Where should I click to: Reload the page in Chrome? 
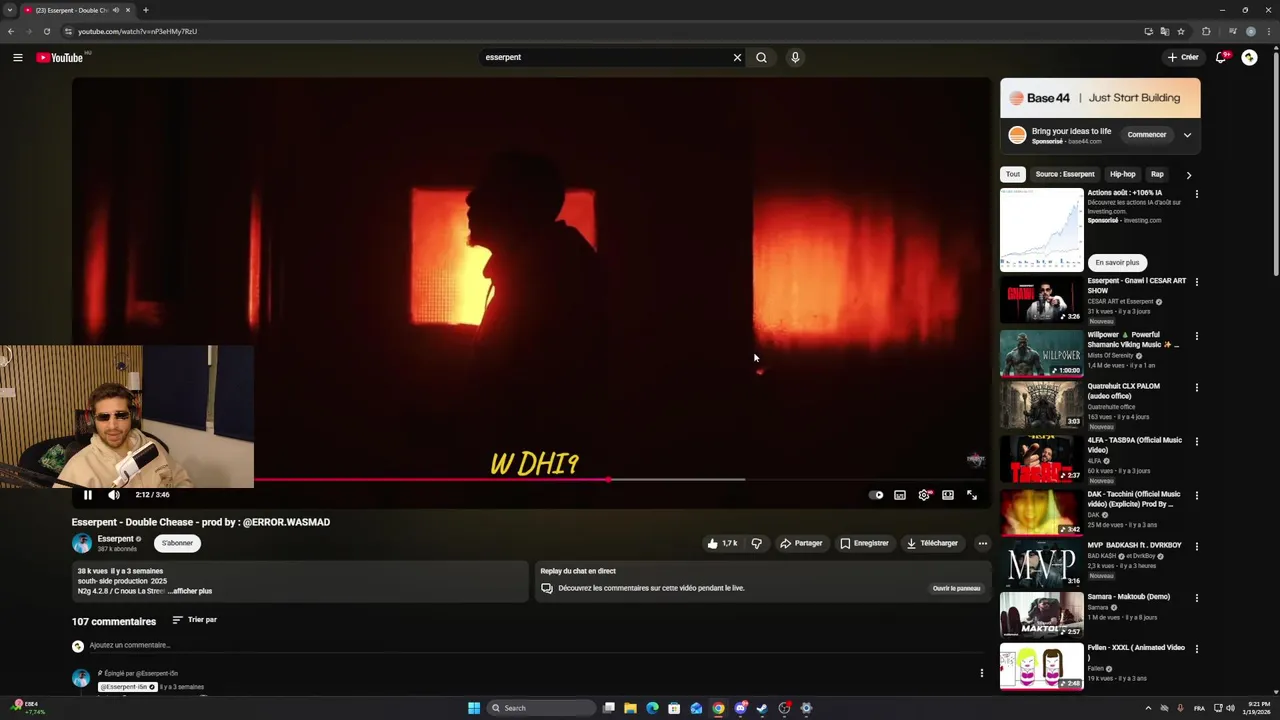[x=47, y=31]
